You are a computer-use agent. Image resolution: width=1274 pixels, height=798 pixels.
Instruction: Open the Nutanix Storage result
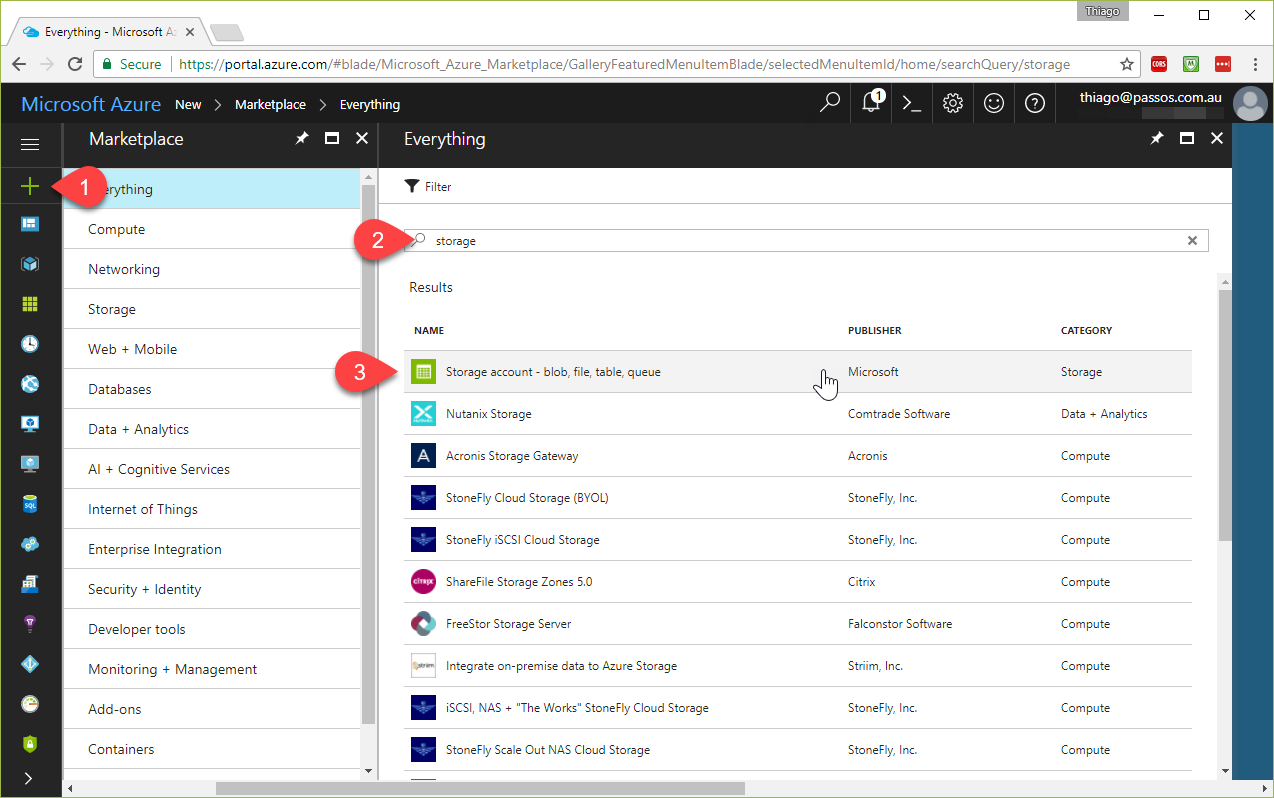(798, 414)
